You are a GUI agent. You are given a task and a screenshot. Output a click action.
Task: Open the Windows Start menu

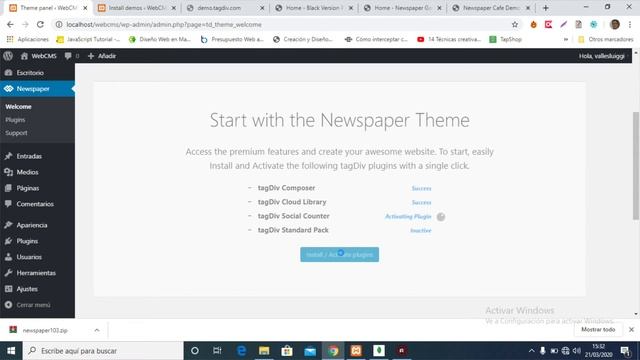11,351
